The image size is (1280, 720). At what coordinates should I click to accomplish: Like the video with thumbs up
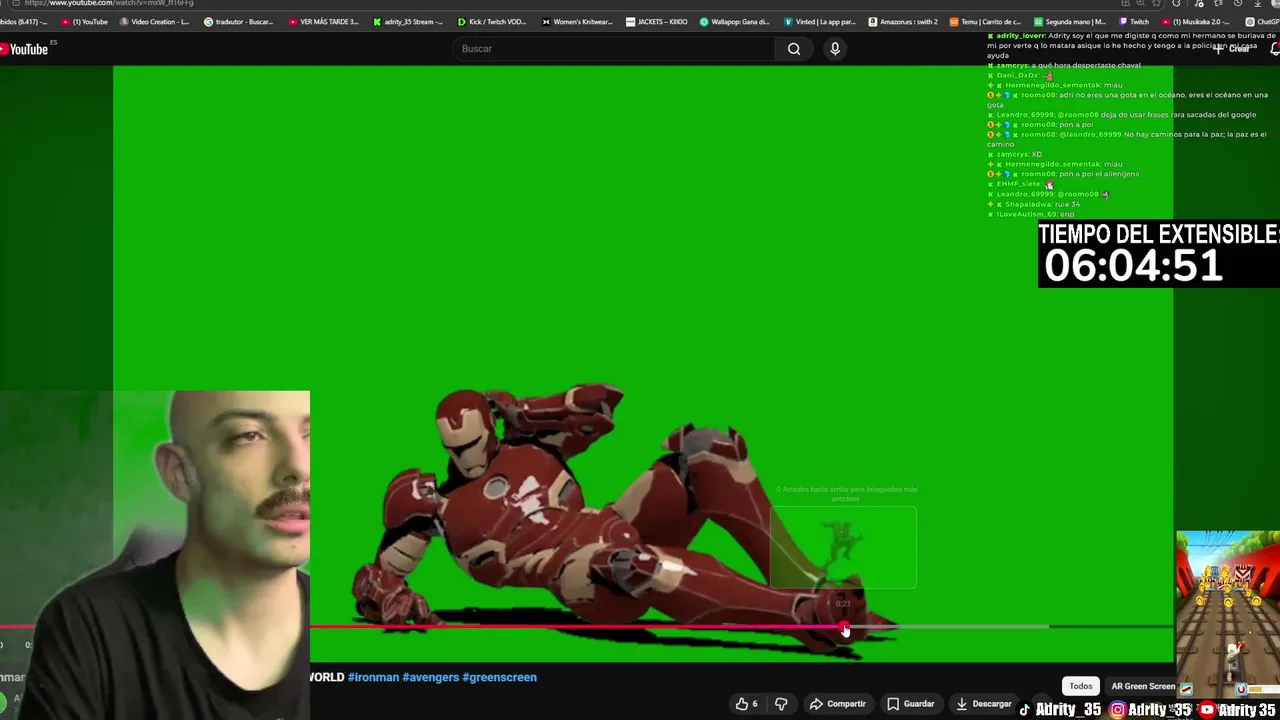[x=746, y=704]
